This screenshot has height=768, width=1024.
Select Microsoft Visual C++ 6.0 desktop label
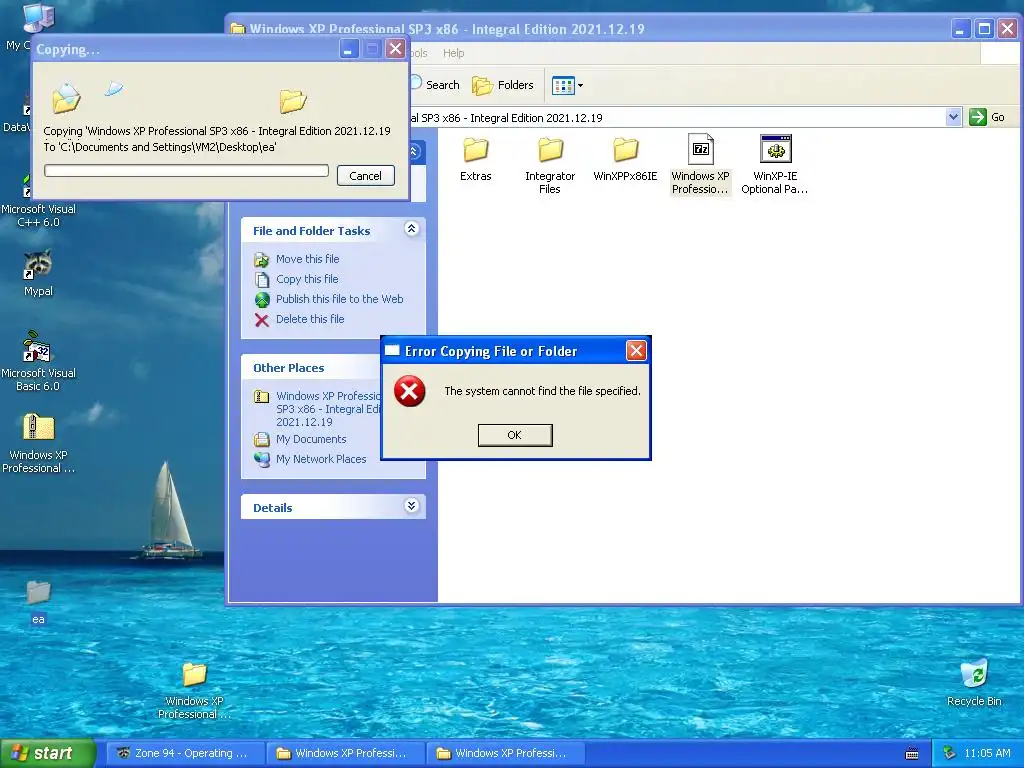coord(39,216)
